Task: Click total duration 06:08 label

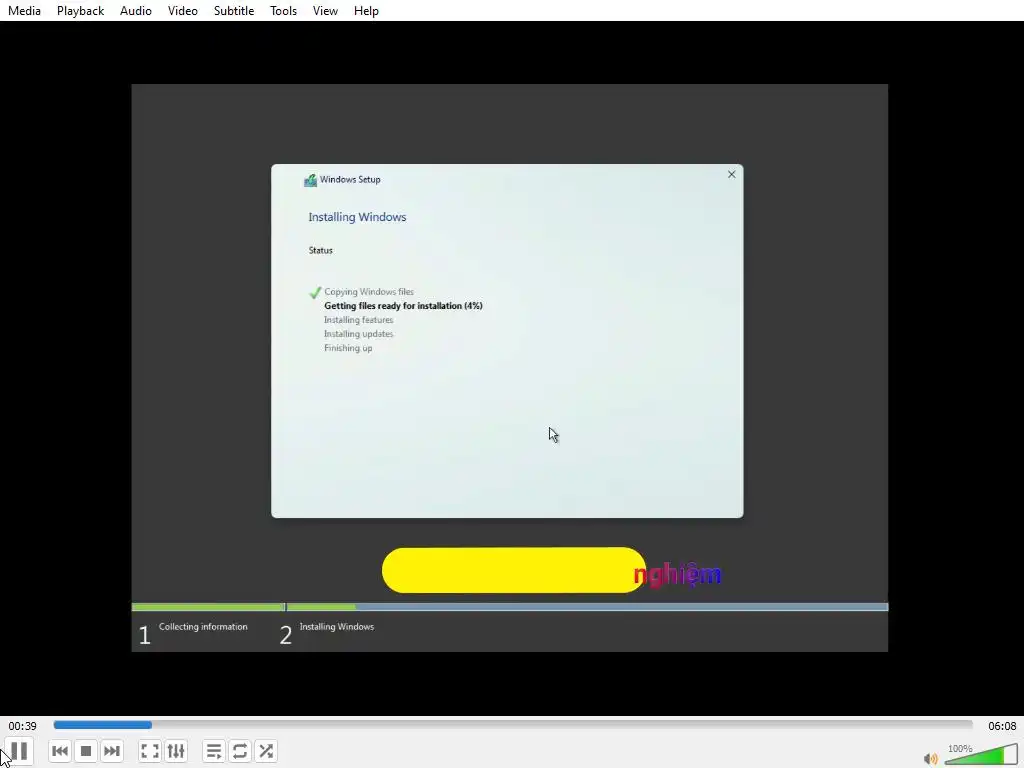Action: [1002, 726]
